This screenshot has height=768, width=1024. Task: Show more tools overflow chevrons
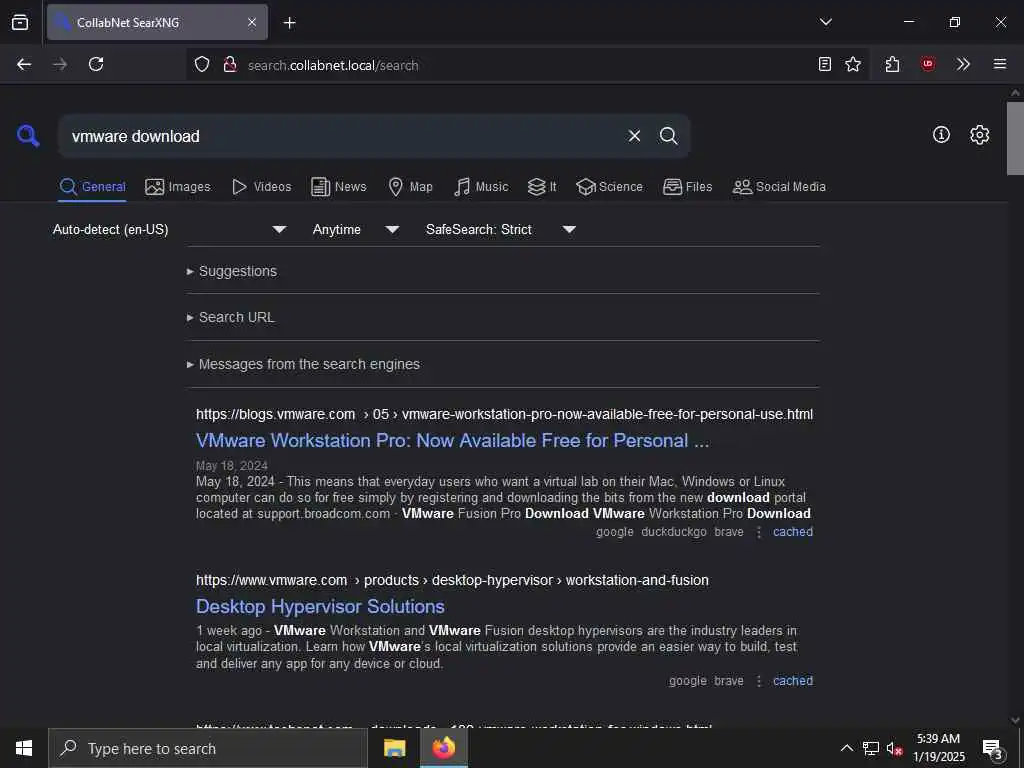point(963,64)
